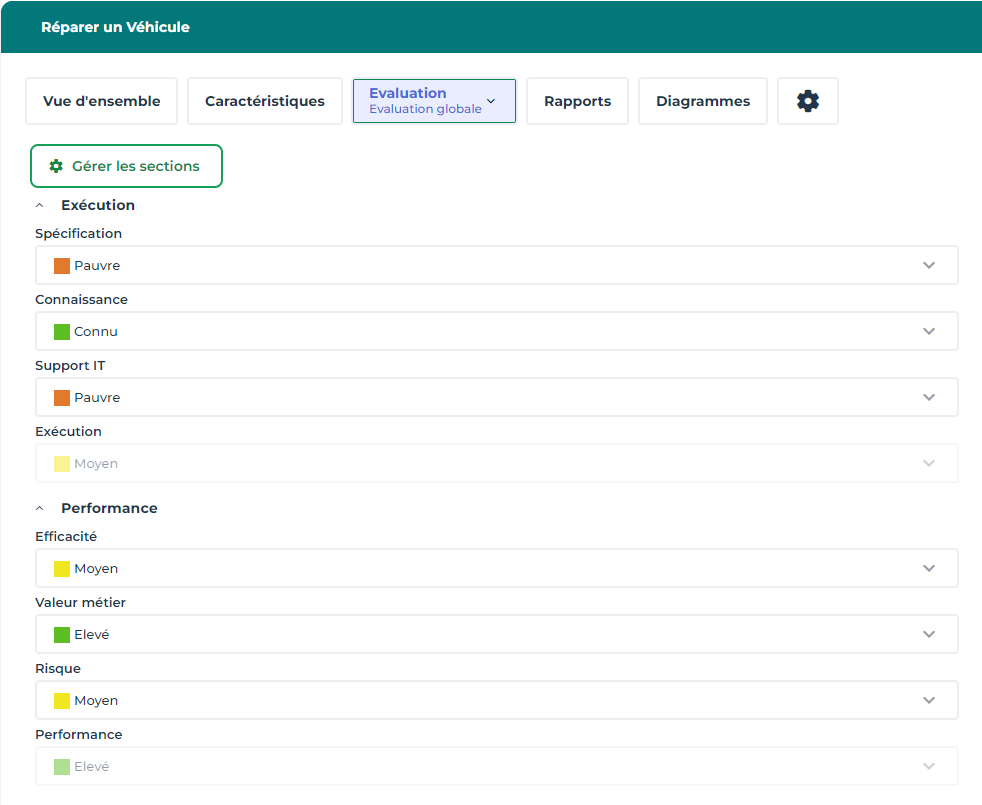Image resolution: width=982 pixels, height=805 pixels.
Task: Open Evaluation tab dropdown chevron
Action: click(x=491, y=101)
